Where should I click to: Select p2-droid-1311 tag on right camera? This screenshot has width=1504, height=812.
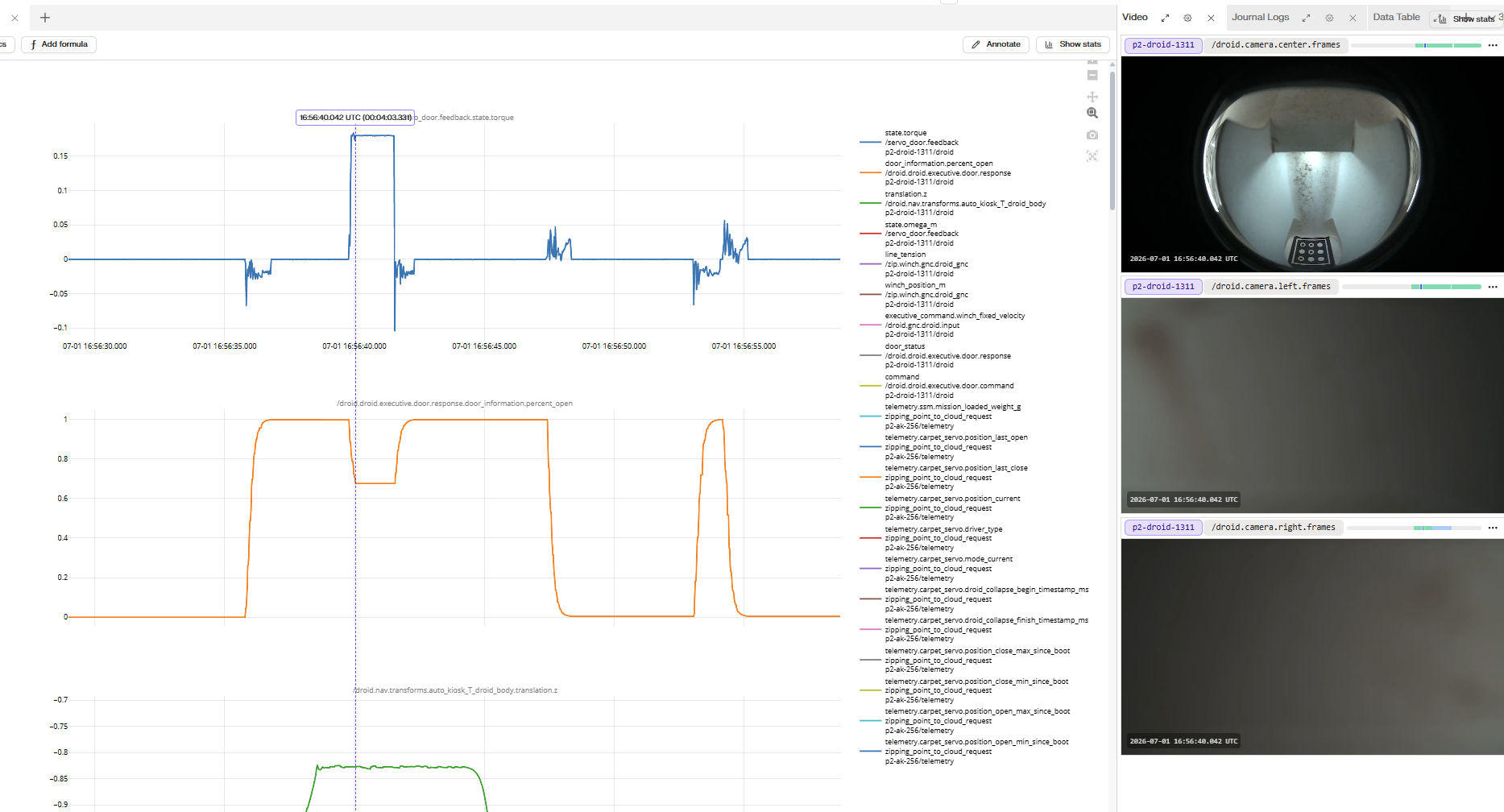(1163, 528)
